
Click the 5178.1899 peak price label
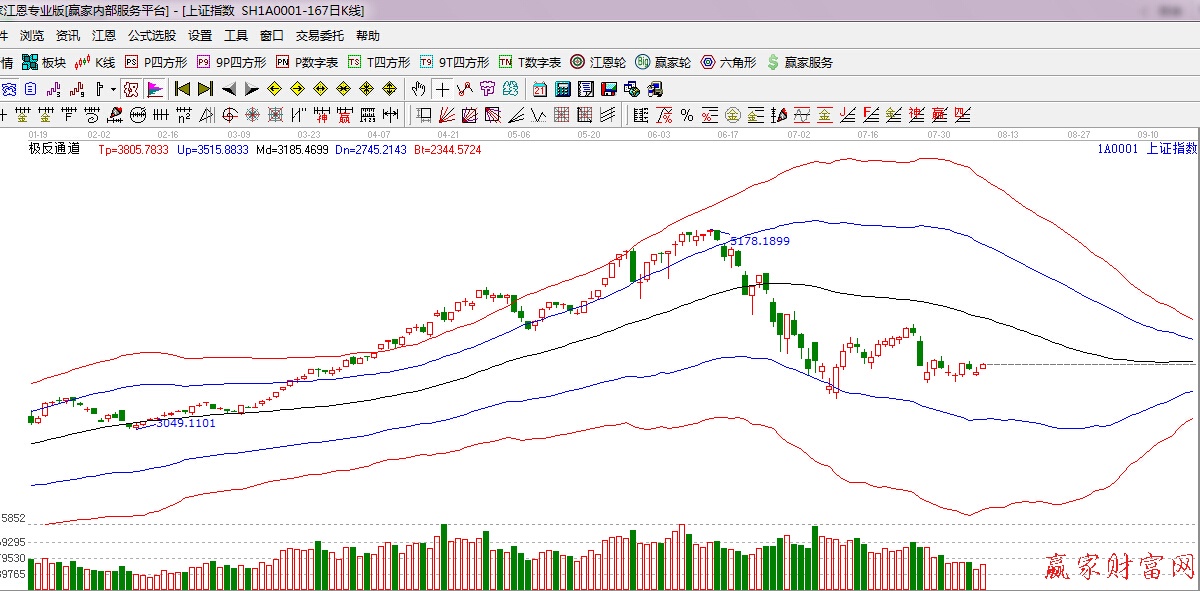760,242
